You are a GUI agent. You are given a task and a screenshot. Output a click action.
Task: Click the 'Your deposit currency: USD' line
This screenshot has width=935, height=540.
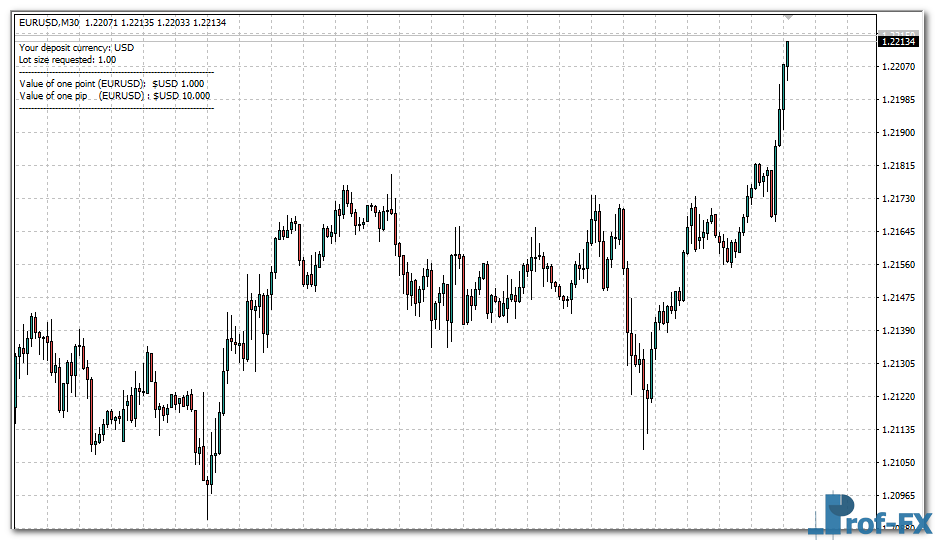coord(76,47)
